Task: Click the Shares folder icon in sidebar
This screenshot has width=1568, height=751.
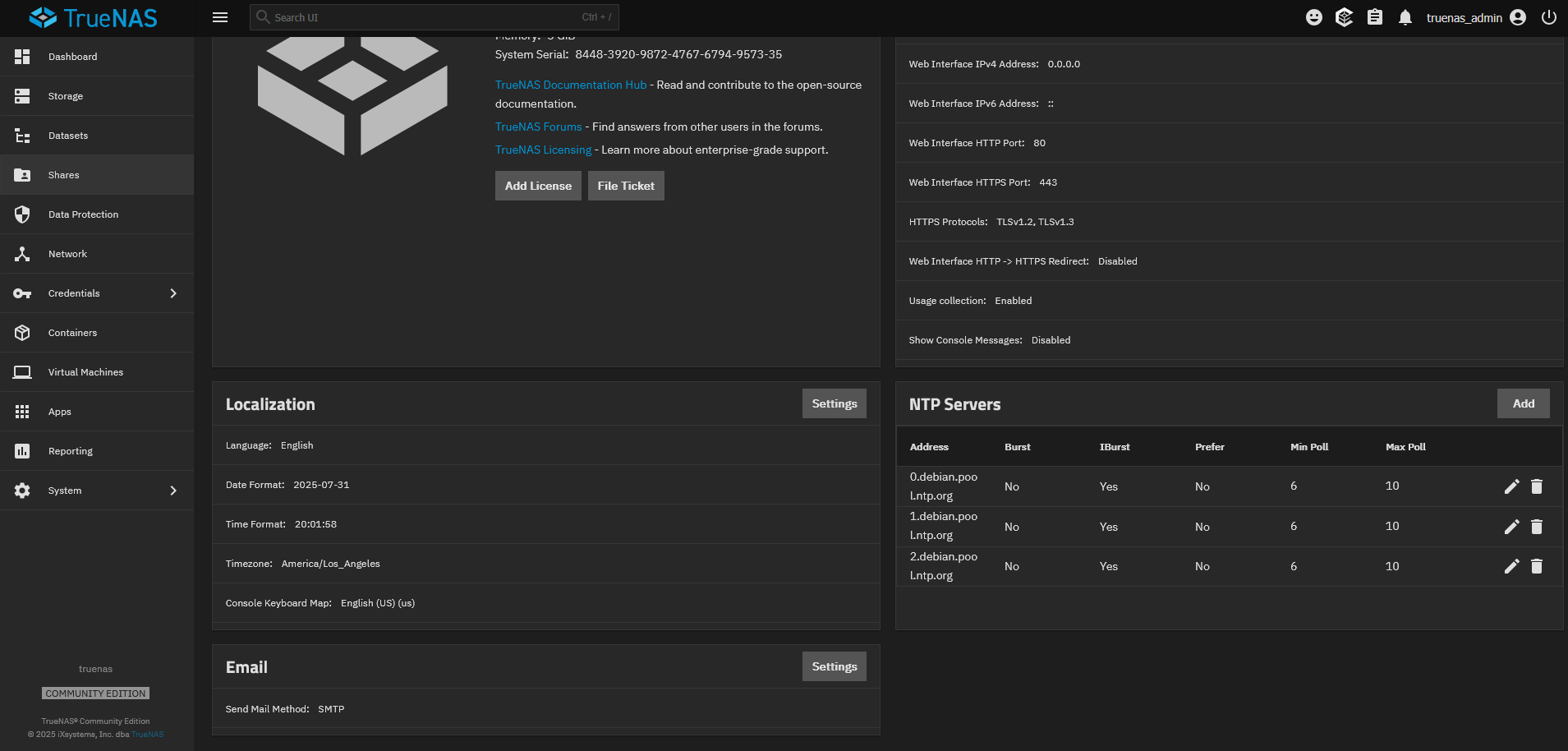Action: coord(22,175)
